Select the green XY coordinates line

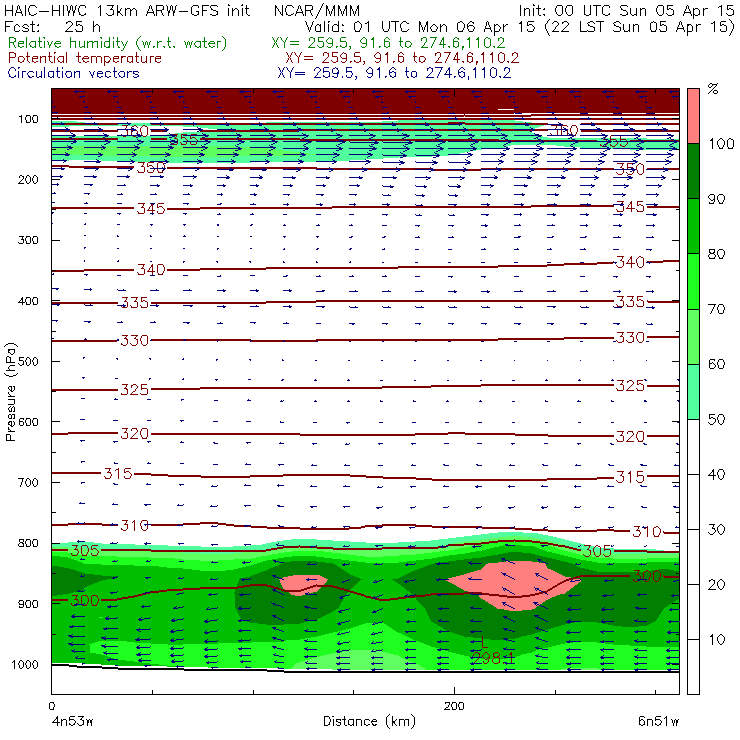tap(388, 43)
